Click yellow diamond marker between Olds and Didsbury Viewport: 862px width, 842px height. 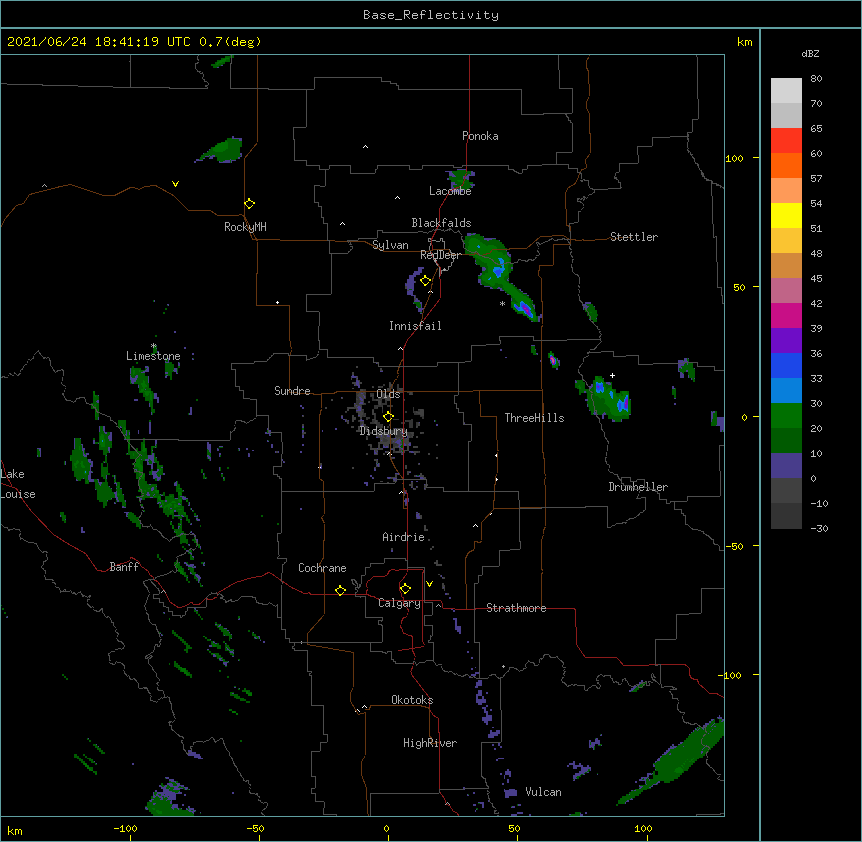click(x=388, y=416)
